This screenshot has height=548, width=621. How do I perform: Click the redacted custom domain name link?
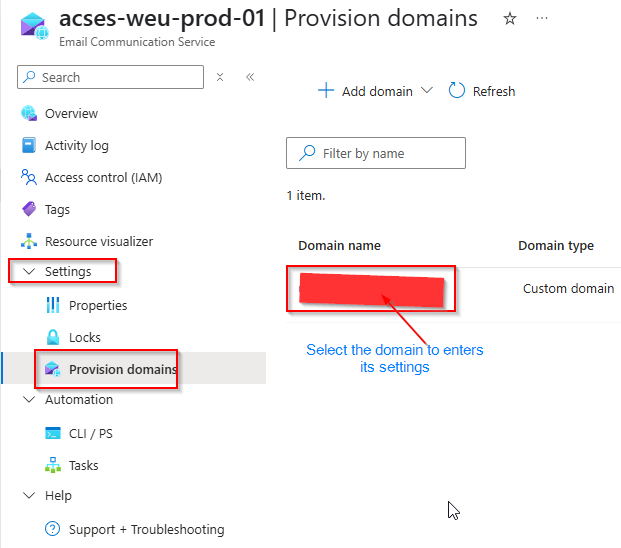click(371, 289)
